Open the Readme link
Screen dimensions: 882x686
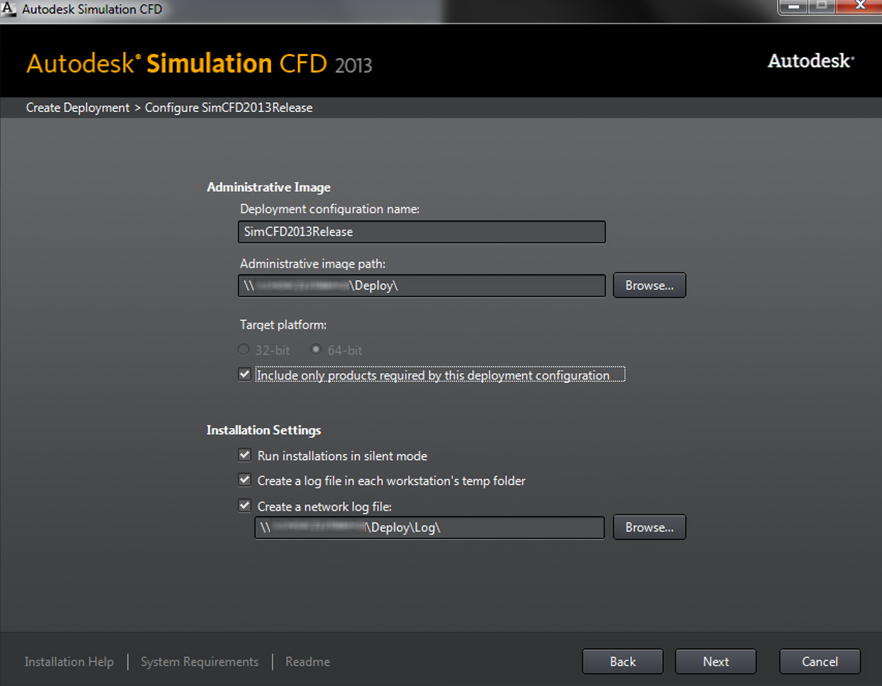tap(307, 662)
